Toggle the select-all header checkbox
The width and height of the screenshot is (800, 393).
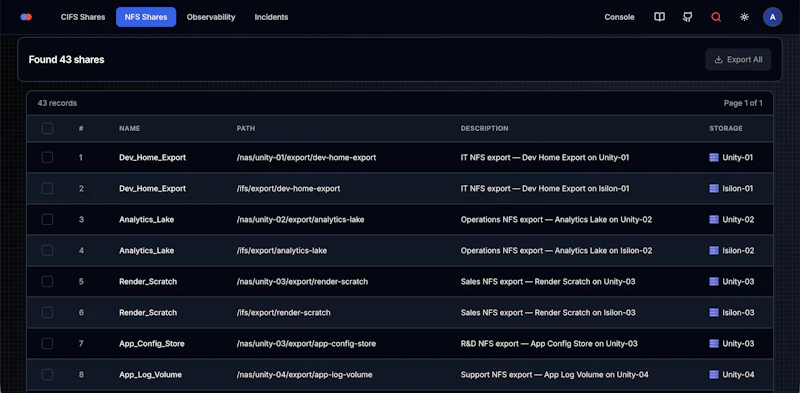47,129
